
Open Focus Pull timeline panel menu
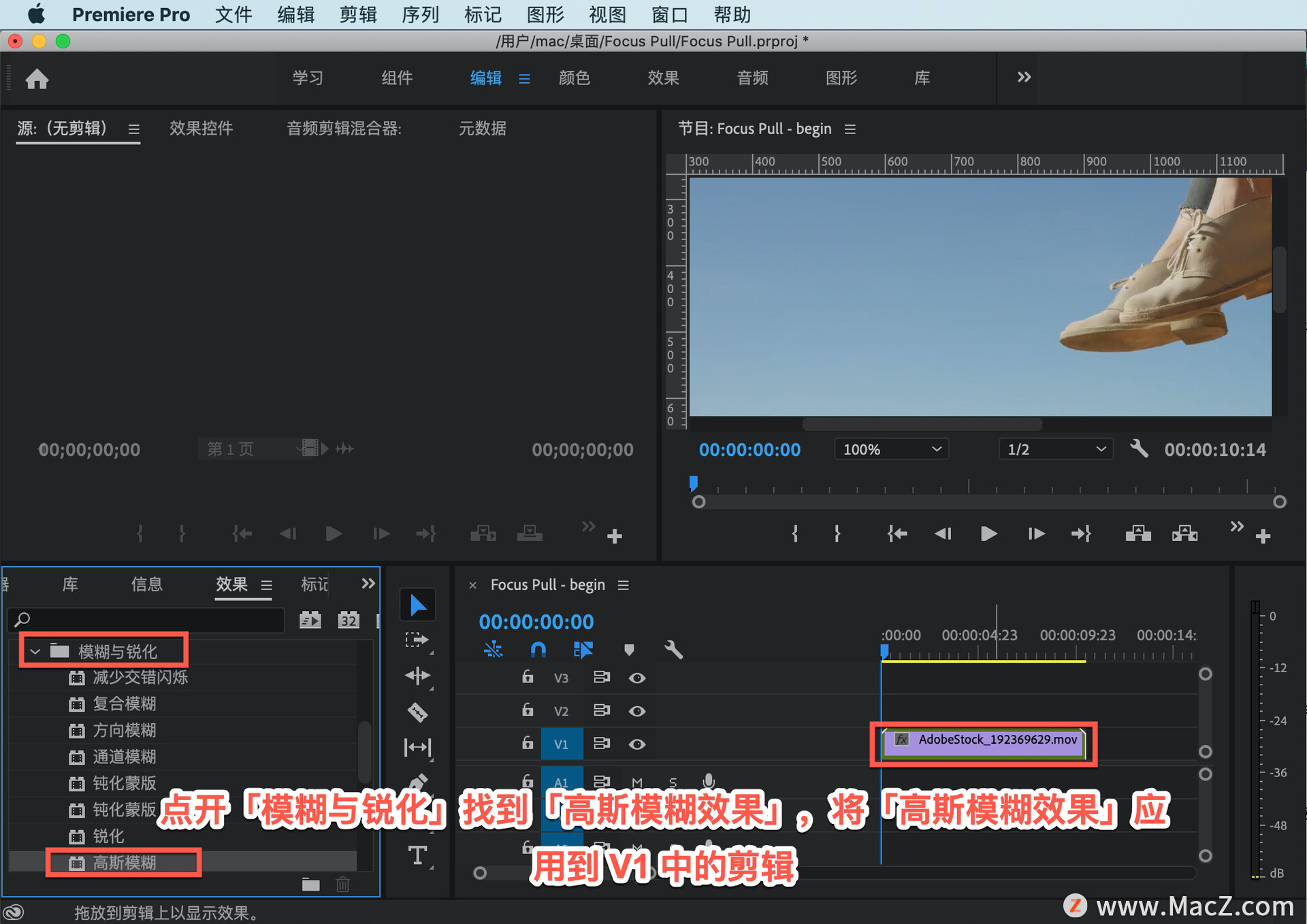(623, 584)
